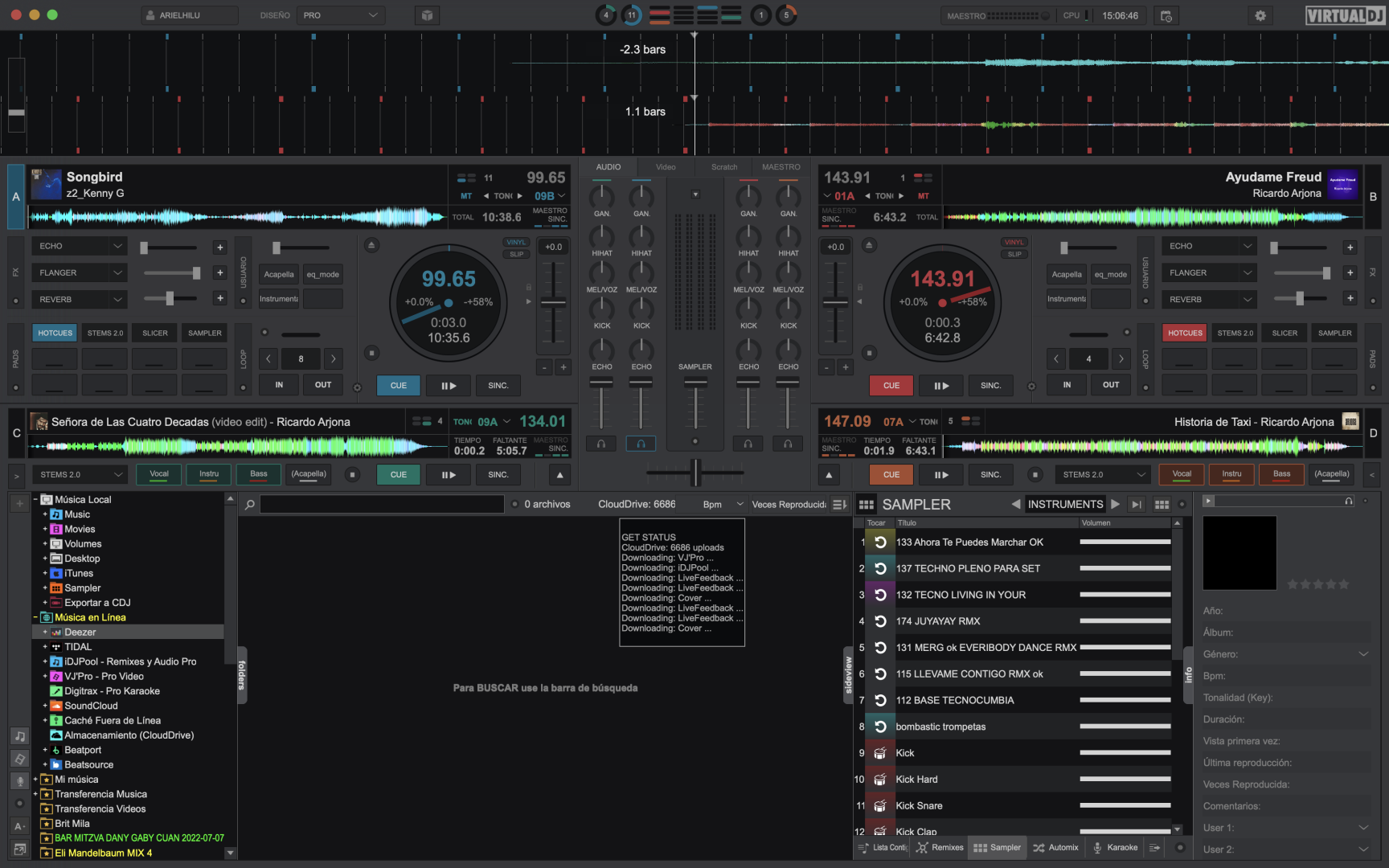Toggle headphone cue on the active mixer channel
Image resolution: width=1389 pixels, height=868 pixels.
[x=641, y=444]
